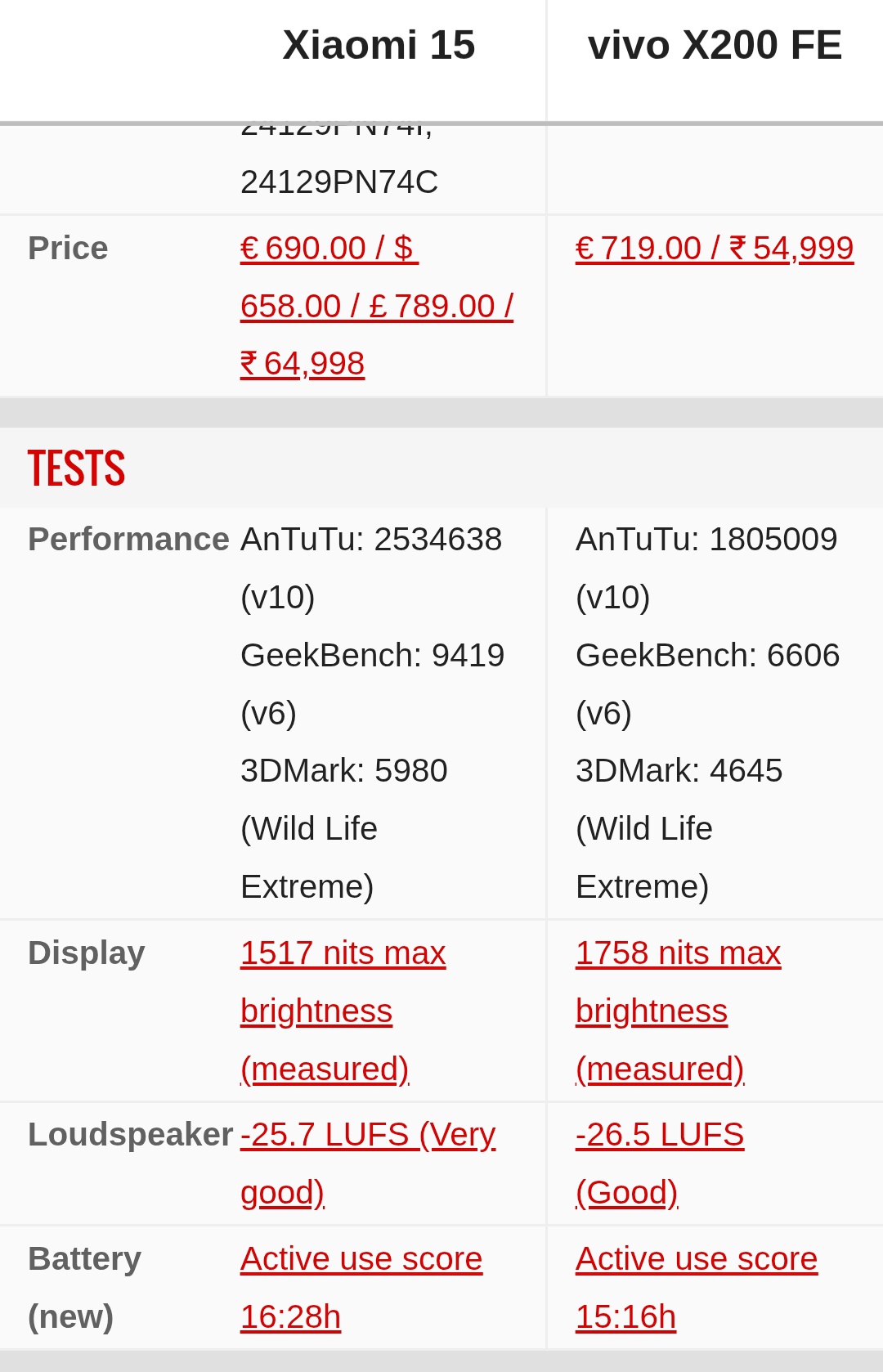Select the Loudspeaker row label
The width and height of the screenshot is (883, 1372).
tap(130, 1135)
